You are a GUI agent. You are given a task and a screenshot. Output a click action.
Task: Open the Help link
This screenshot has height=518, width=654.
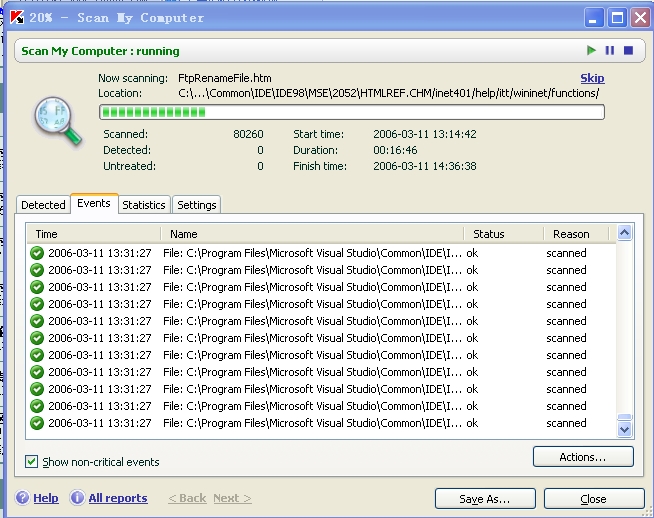(46, 498)
